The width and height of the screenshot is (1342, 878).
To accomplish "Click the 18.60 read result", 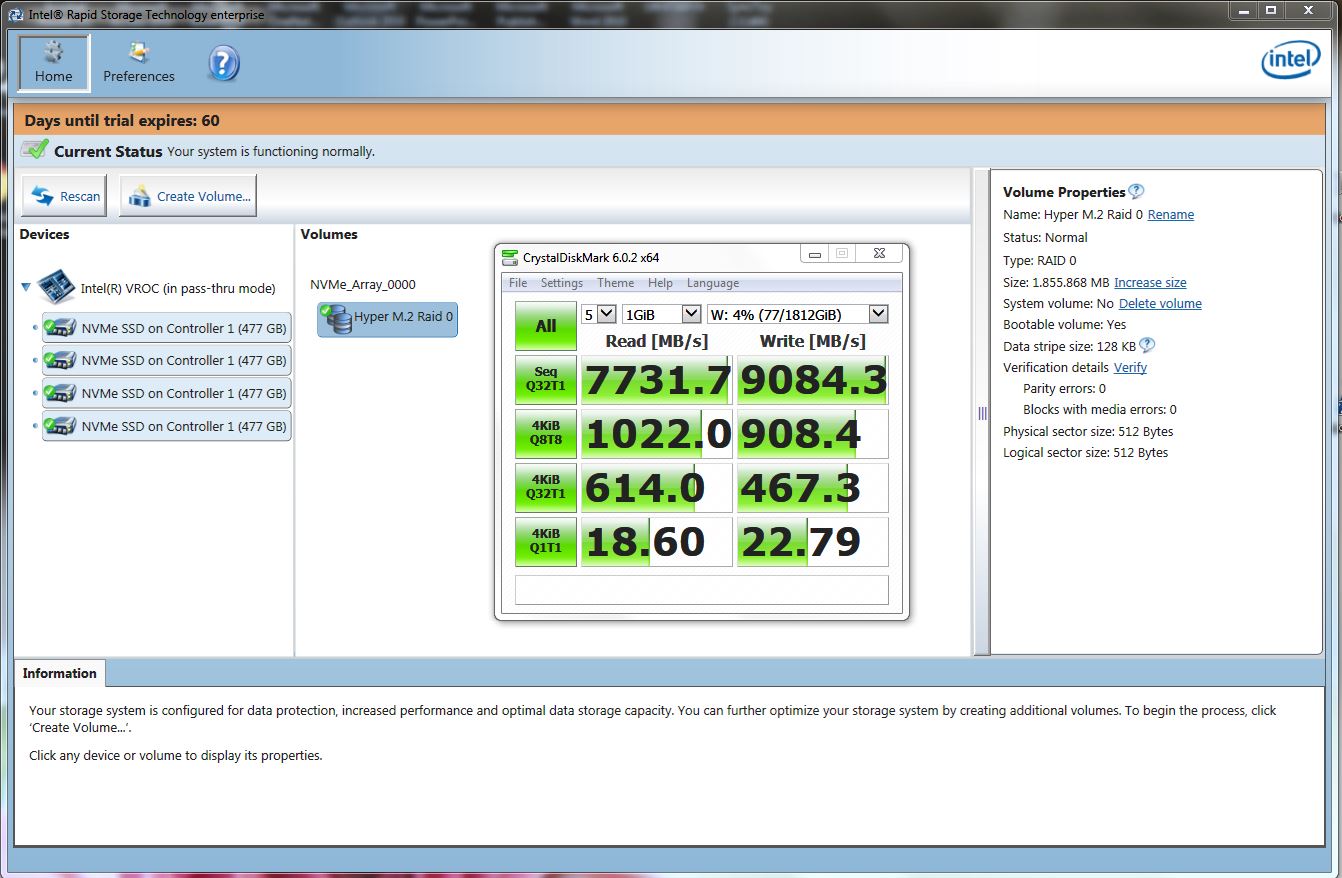I will pos(657,542).
